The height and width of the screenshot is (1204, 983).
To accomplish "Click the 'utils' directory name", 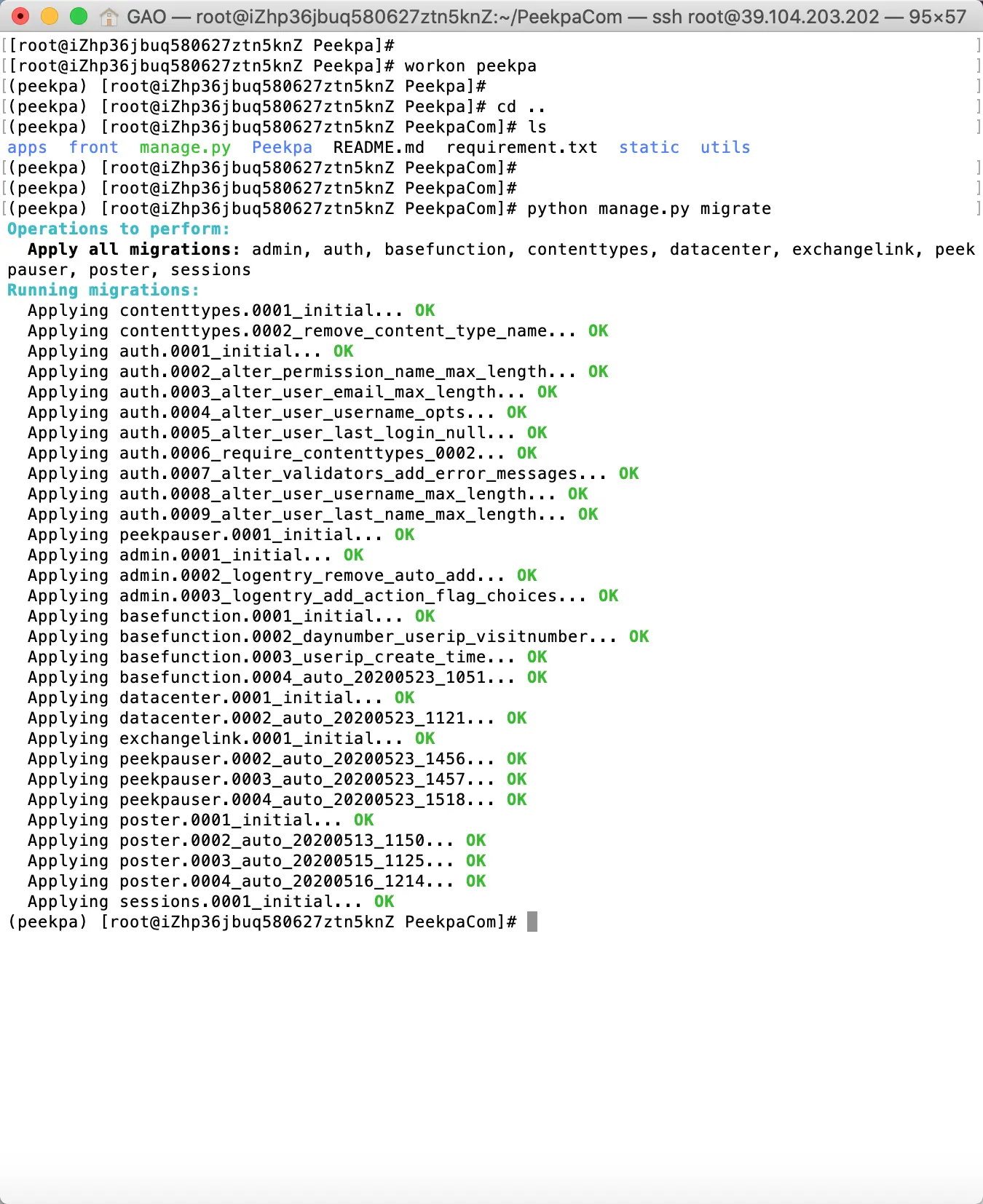I will pyautogui.click(x=725, y=148).
